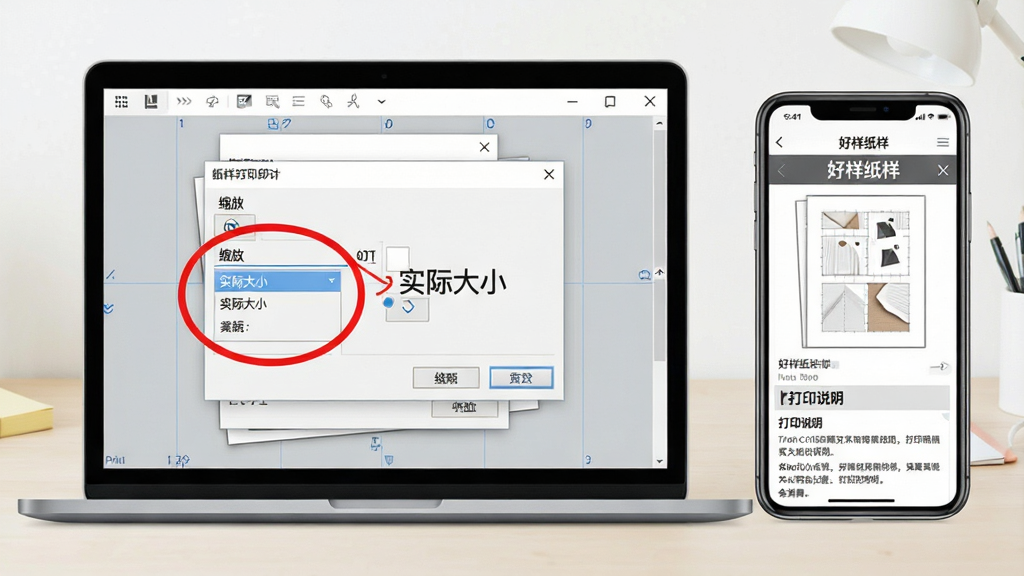The height and width of the screenshot is (576, 1024).
Task: Close the front print scaling dialog
Action: pos(549,174)
